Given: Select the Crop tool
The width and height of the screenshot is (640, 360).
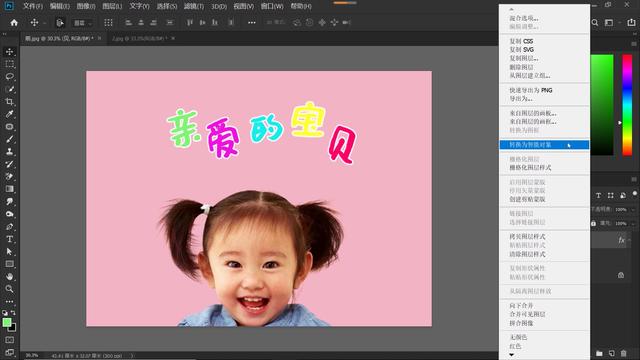Looking at the screenshot, I should [9, 102].
